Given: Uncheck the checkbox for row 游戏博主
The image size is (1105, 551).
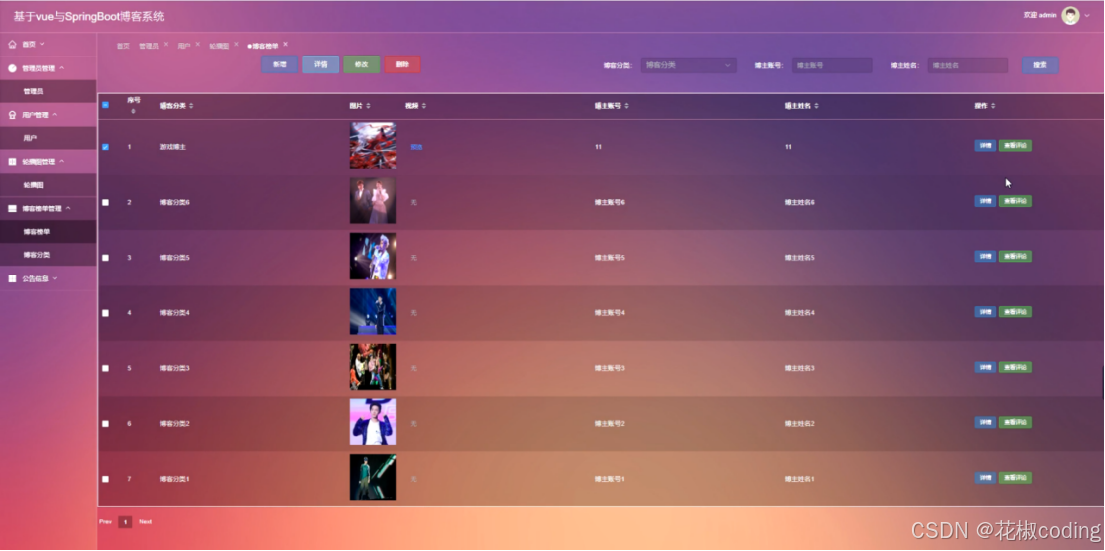Looking at the screenshot, I should coord(106,147).
